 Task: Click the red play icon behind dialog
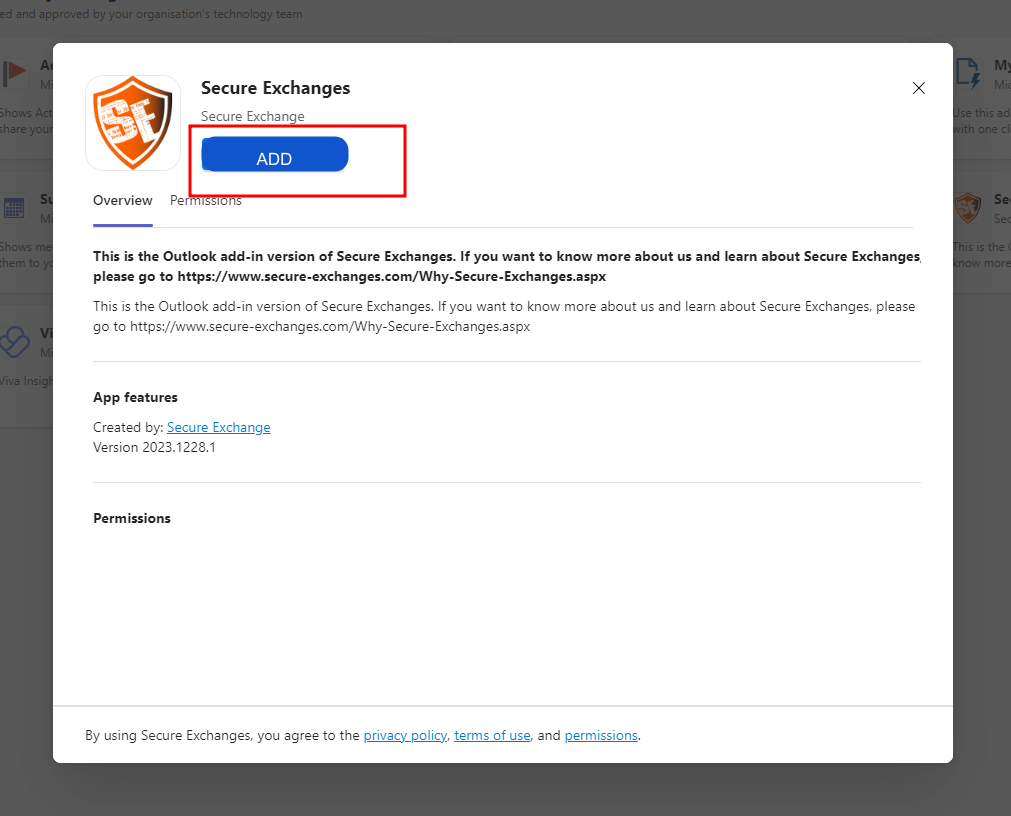point(14,73)
